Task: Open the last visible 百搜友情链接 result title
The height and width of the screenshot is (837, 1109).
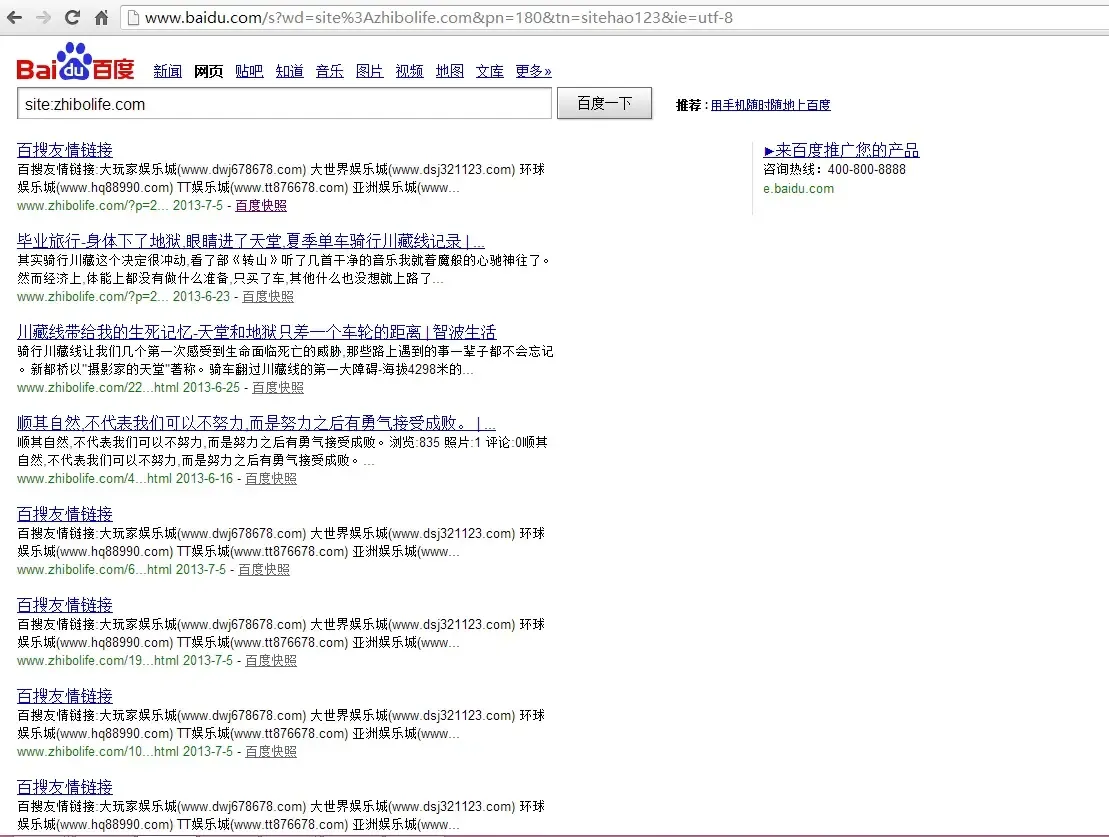Action: (x=65, y=787)
